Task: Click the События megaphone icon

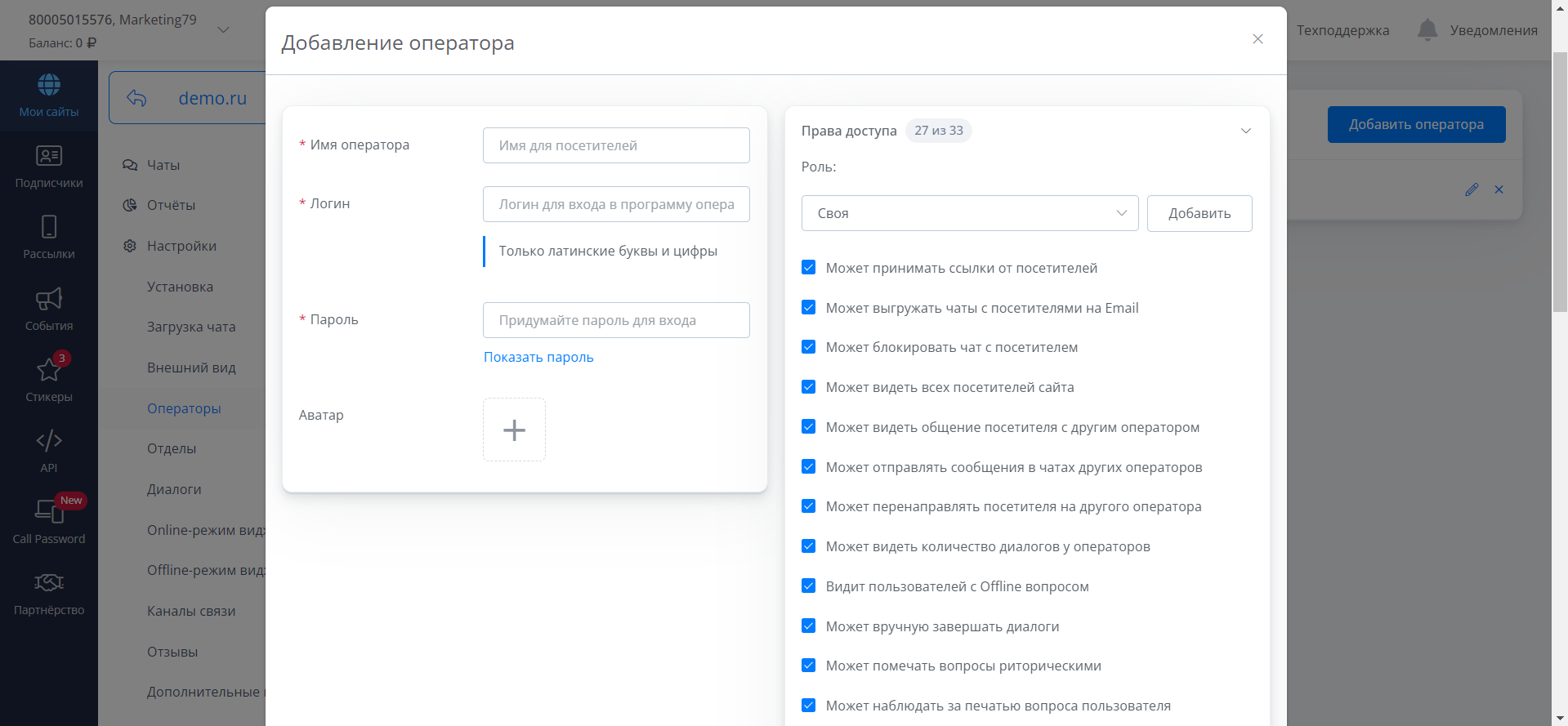Action: [x=49, y=299]
